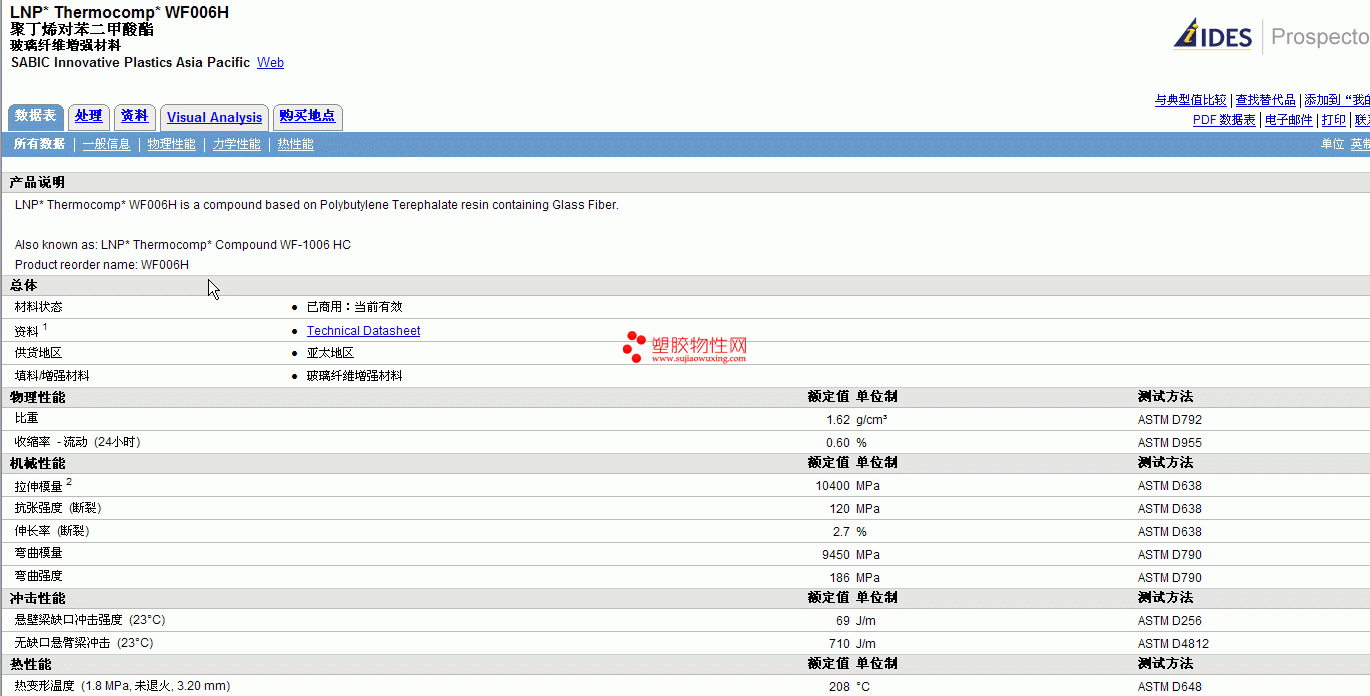Click the 拉伸模量 value 10400
The width and height of the screenshot is (1370, 696).
coord(833,486)
